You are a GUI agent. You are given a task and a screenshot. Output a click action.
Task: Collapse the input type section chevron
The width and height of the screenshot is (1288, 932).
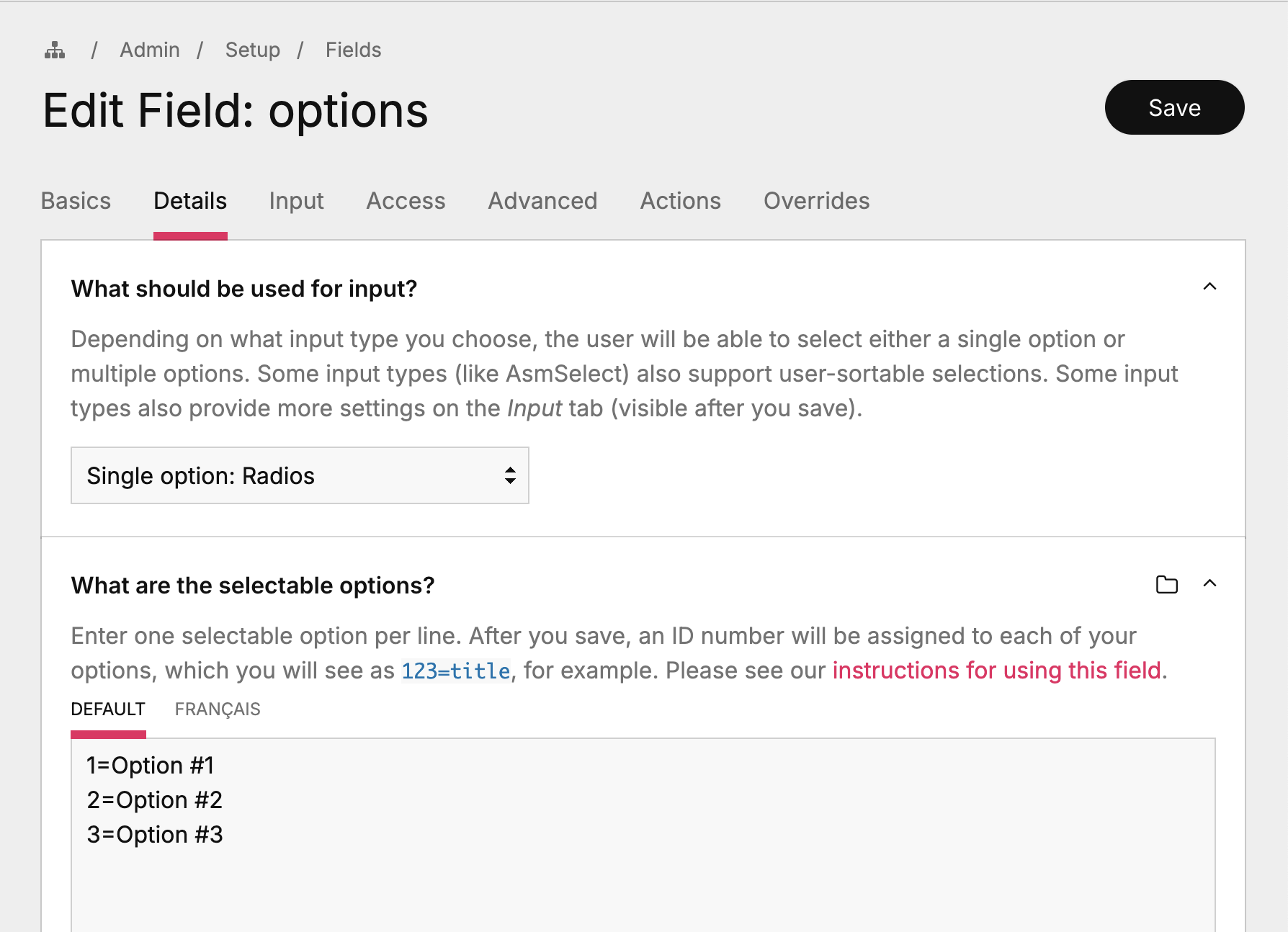coord(1209,287)
